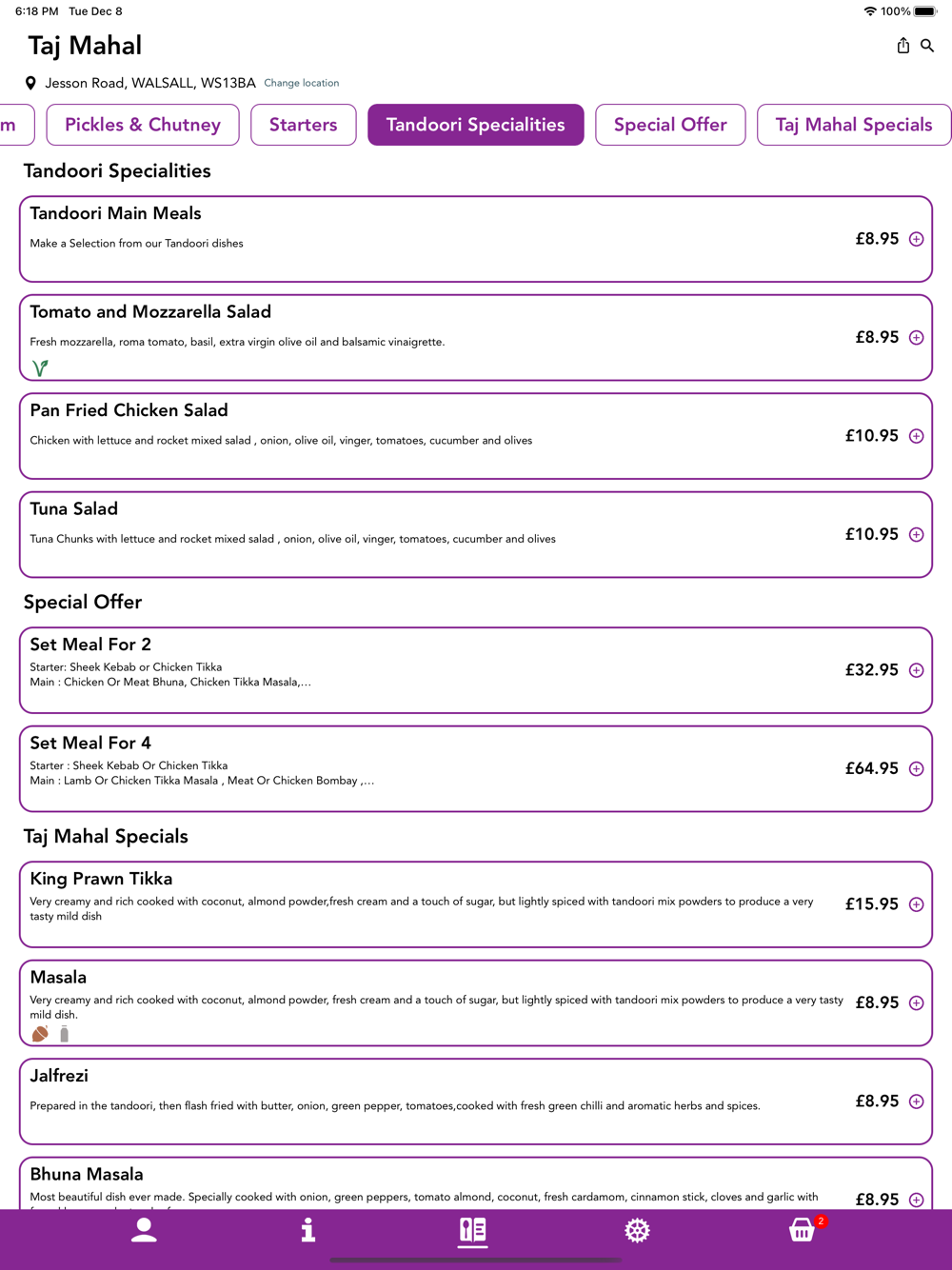Add Set Meal For 2 plus icon
This screenshot has width=952, height=1270.
click(x=916, y=670)
